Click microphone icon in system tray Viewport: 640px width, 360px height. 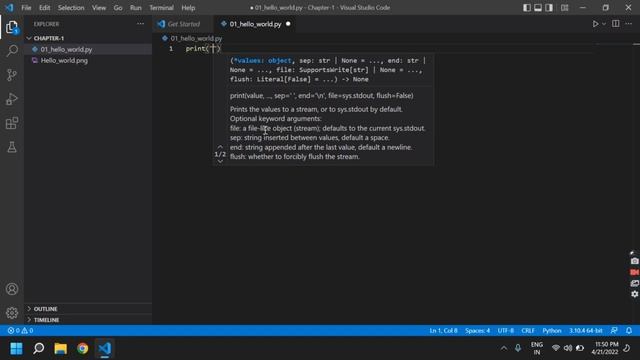click(x=518, y=348)
